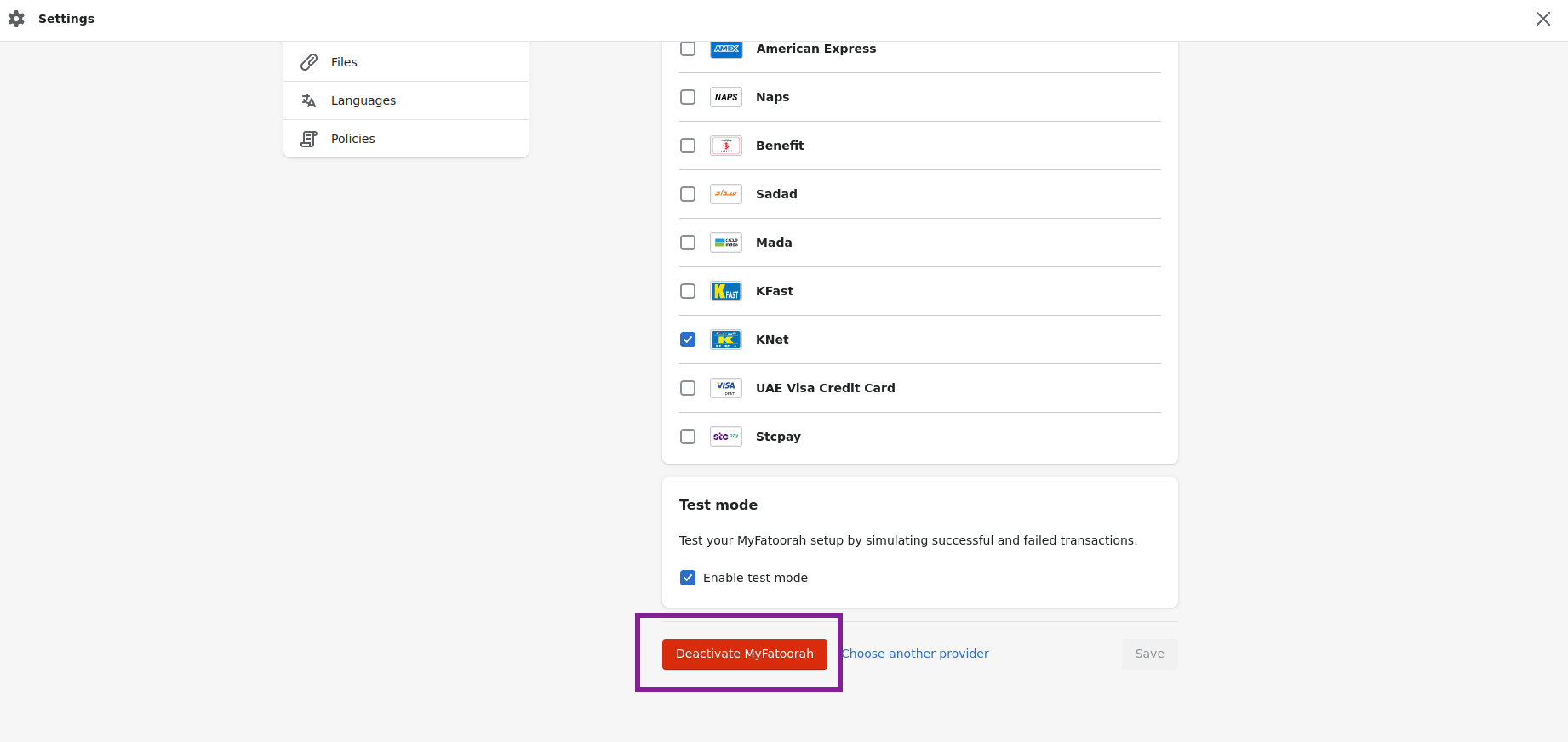Click the Files paperclip icon
Image resolution: width=1568 pixels, height=742 pixels.
[309, 62]
